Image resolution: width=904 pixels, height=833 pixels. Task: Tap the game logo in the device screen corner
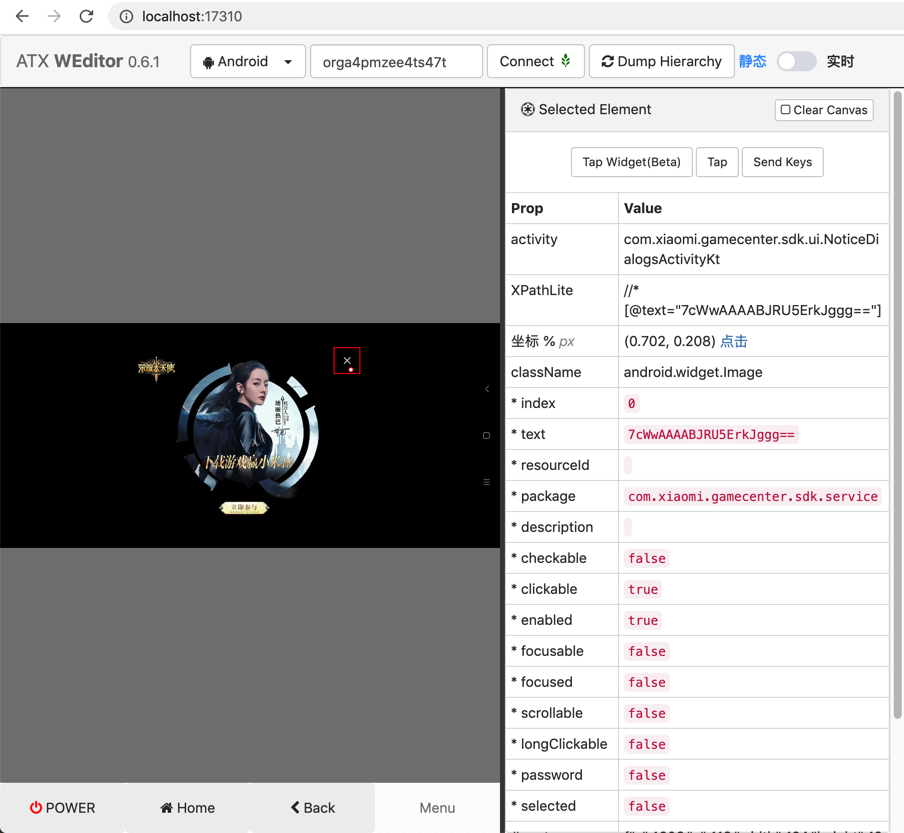pos(156,368)
